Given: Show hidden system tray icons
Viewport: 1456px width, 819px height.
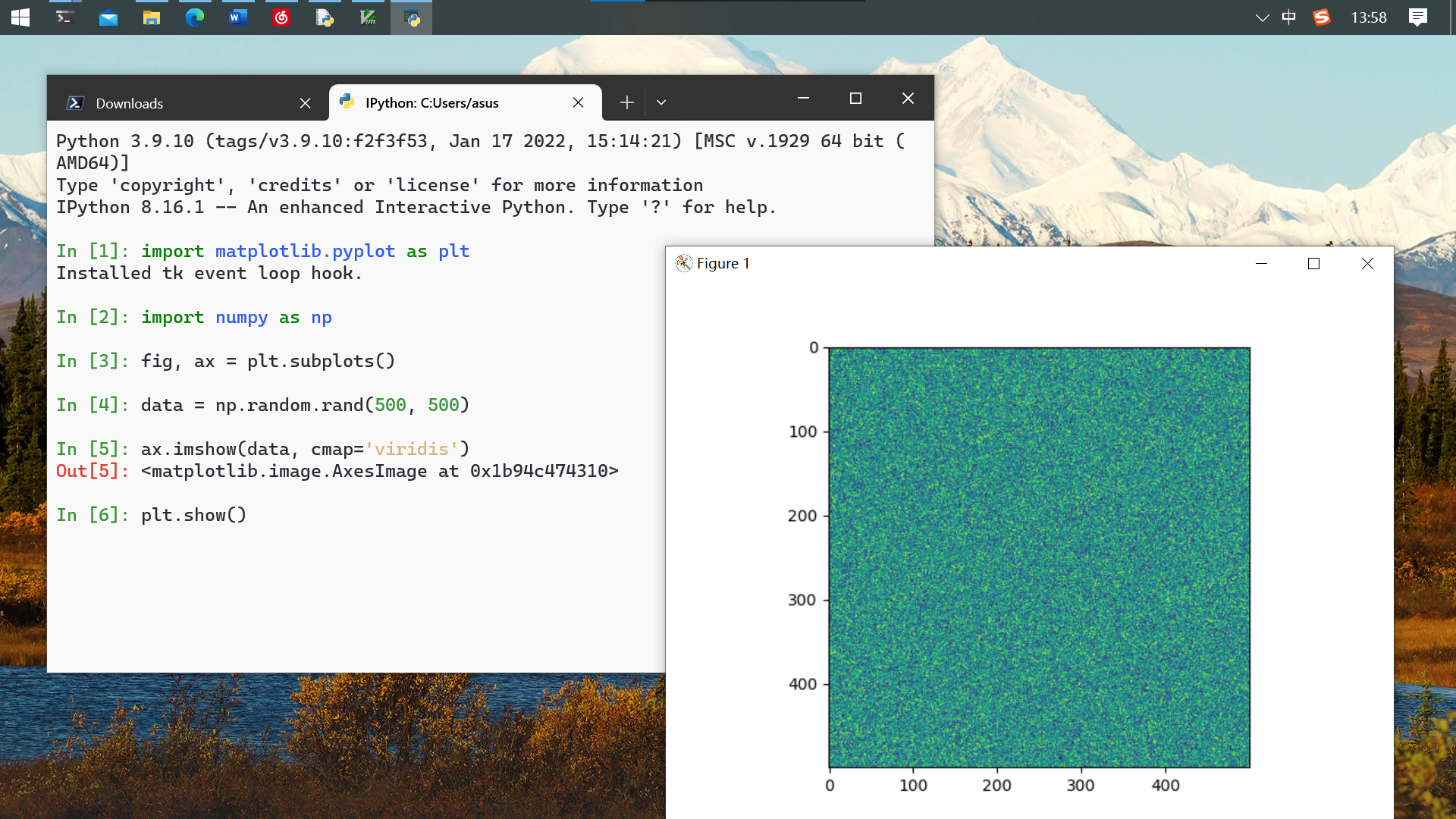Looking at the screenshot, I should [x=1262, y=17].
